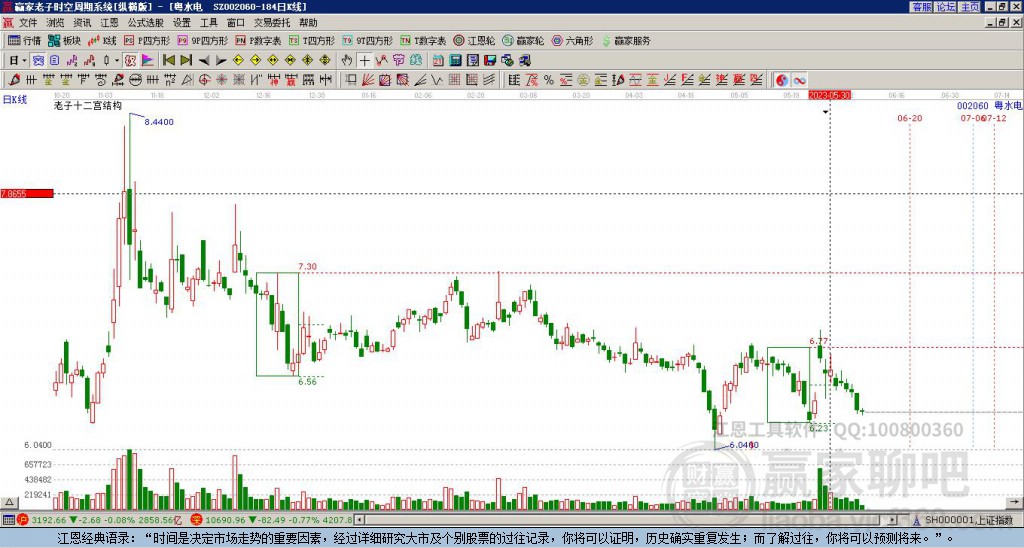Click the status bar keyboard icon
The width and height of the screenshot is (1024, 548).
click(x=8, y=520)
